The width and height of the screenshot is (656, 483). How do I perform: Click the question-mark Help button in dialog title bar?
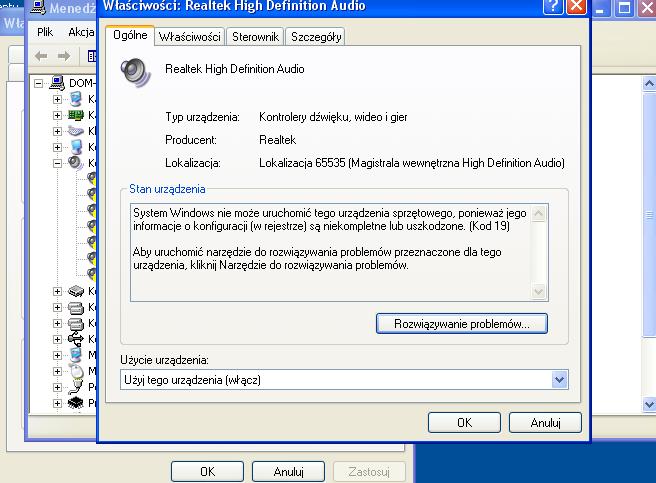coord(553,7)
